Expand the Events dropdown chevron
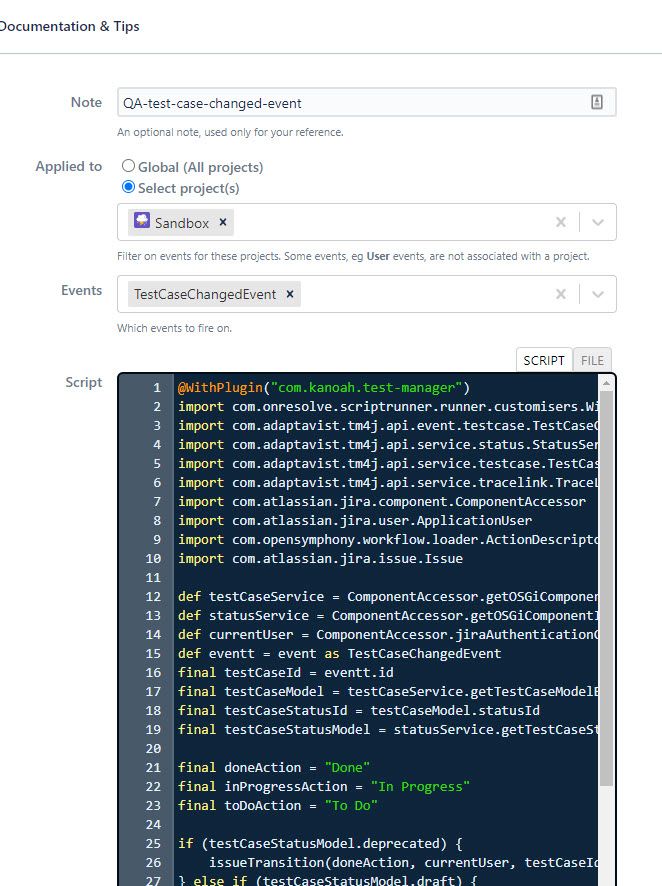The image size is (662, 886). (598, 294)
